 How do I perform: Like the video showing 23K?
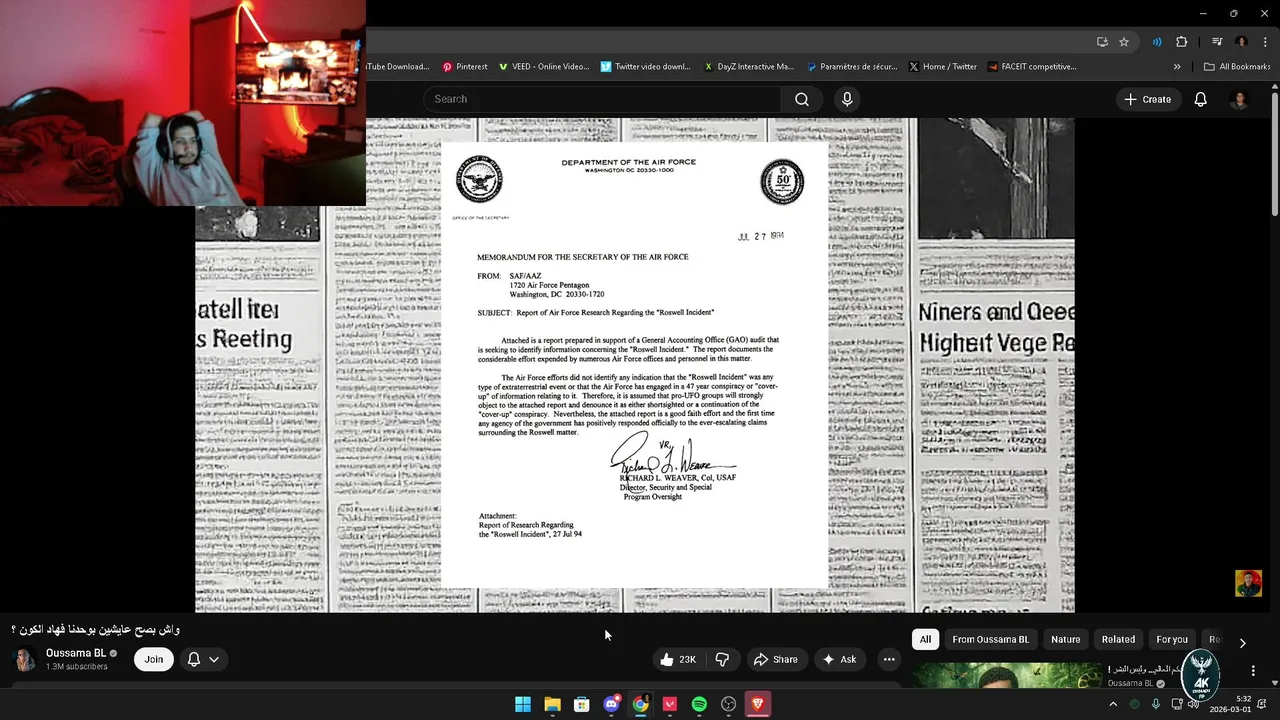click(x=678, y=659)
